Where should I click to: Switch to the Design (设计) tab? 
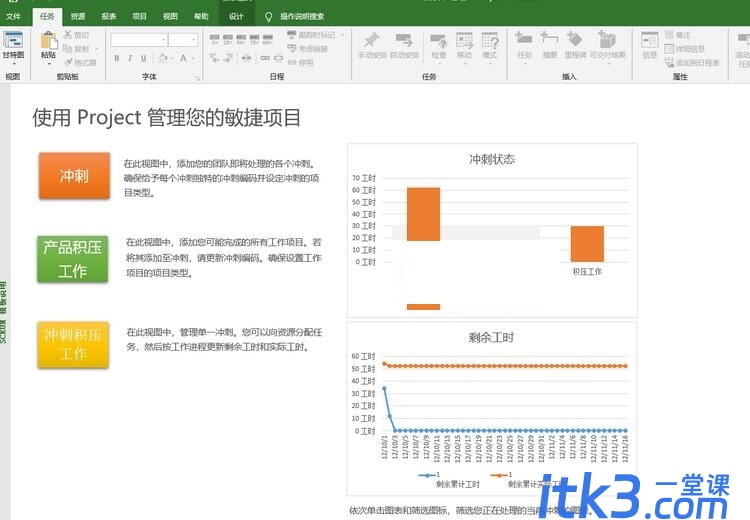[236, 16]
